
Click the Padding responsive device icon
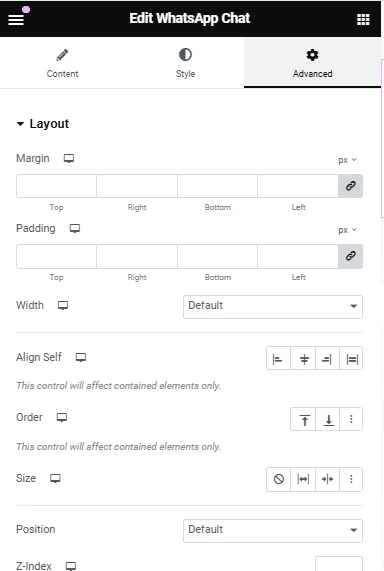point(75,228)
